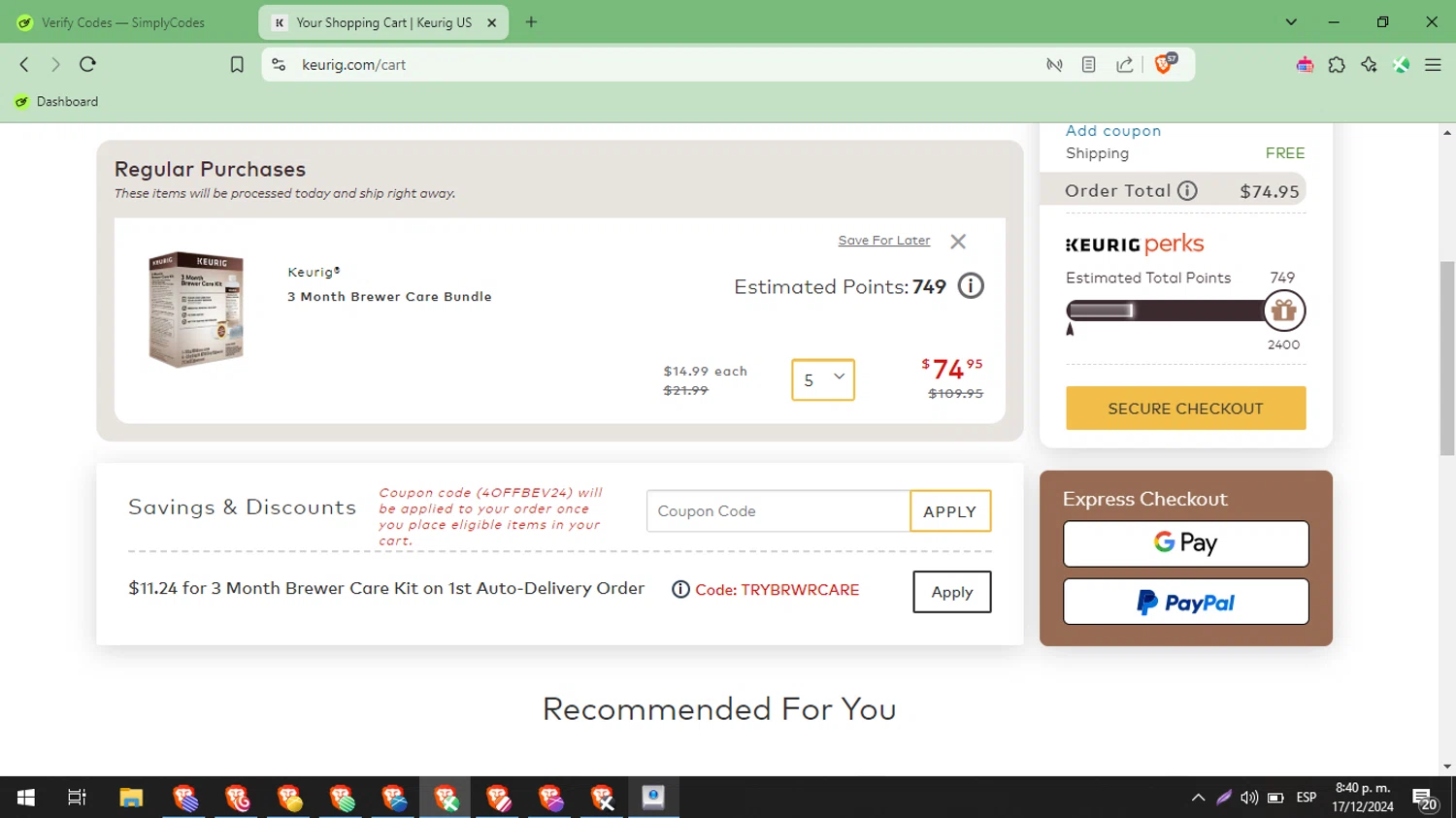Open the SimplyCodes extension icon in toolbar
This screenshot has width=1456, height=818.
(1401, 65)
